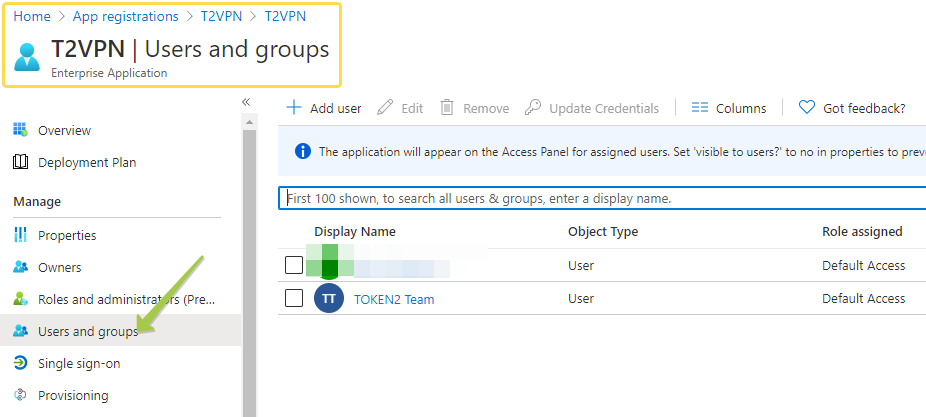This screenshot has width=926, height=417.
Task: Click the sidebar vertical scrollbar thumb
Action: (249, 273)
